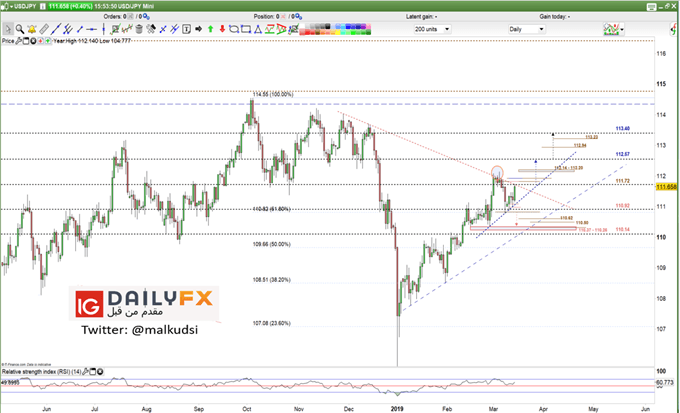Click the Relative strength index (RSI) label
The width and height of the screenshot is (680, 413).
42,372
